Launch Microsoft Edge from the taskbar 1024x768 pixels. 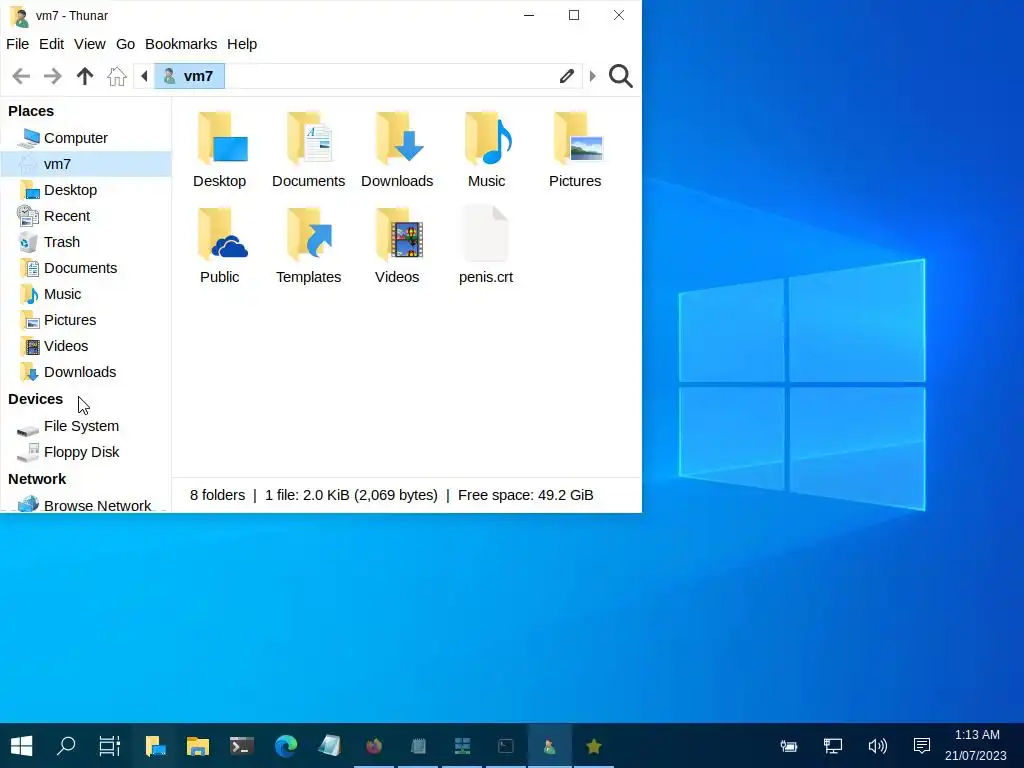coord(285,746)
